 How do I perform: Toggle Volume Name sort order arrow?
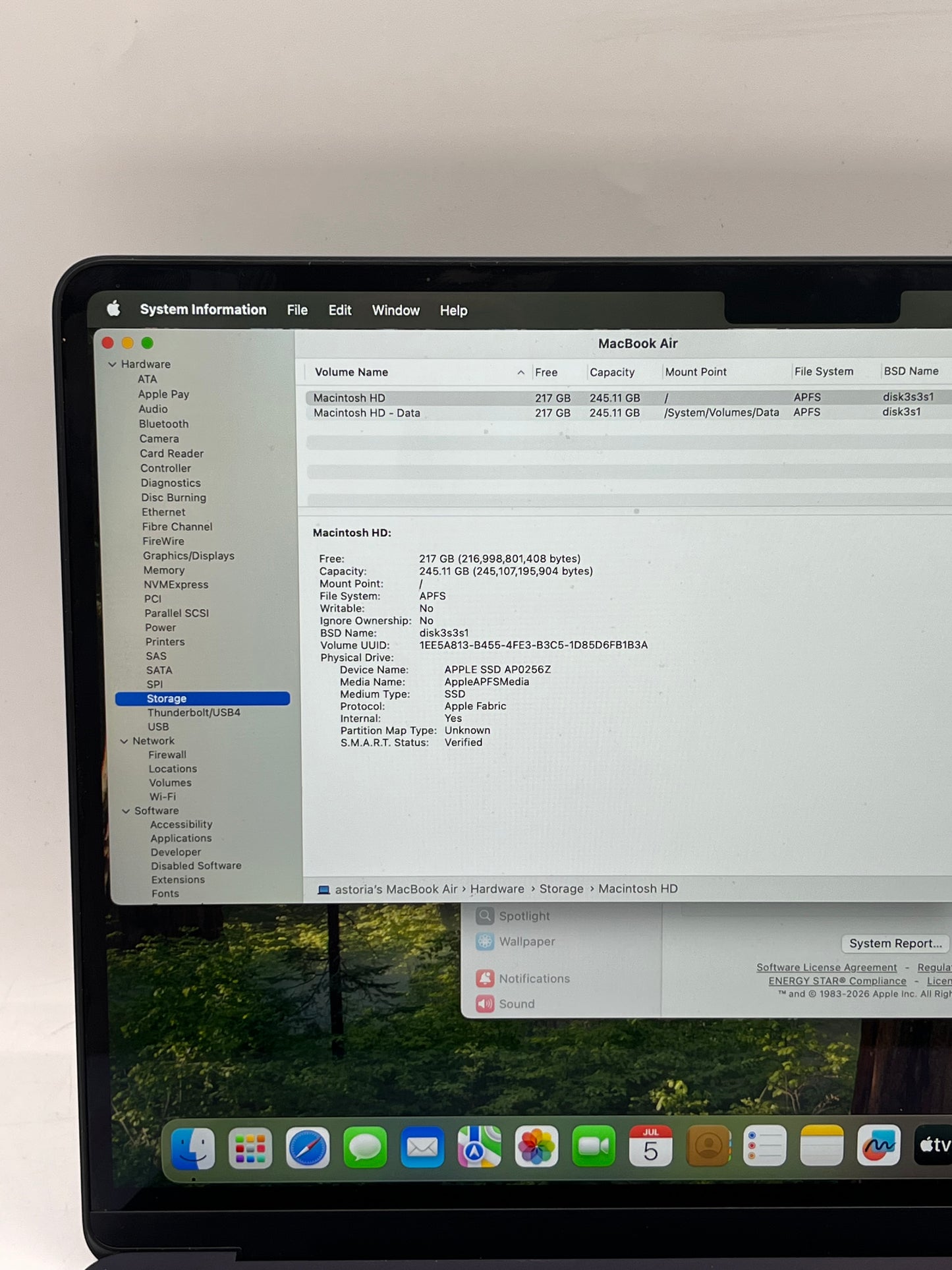click(x=521, y=372)
